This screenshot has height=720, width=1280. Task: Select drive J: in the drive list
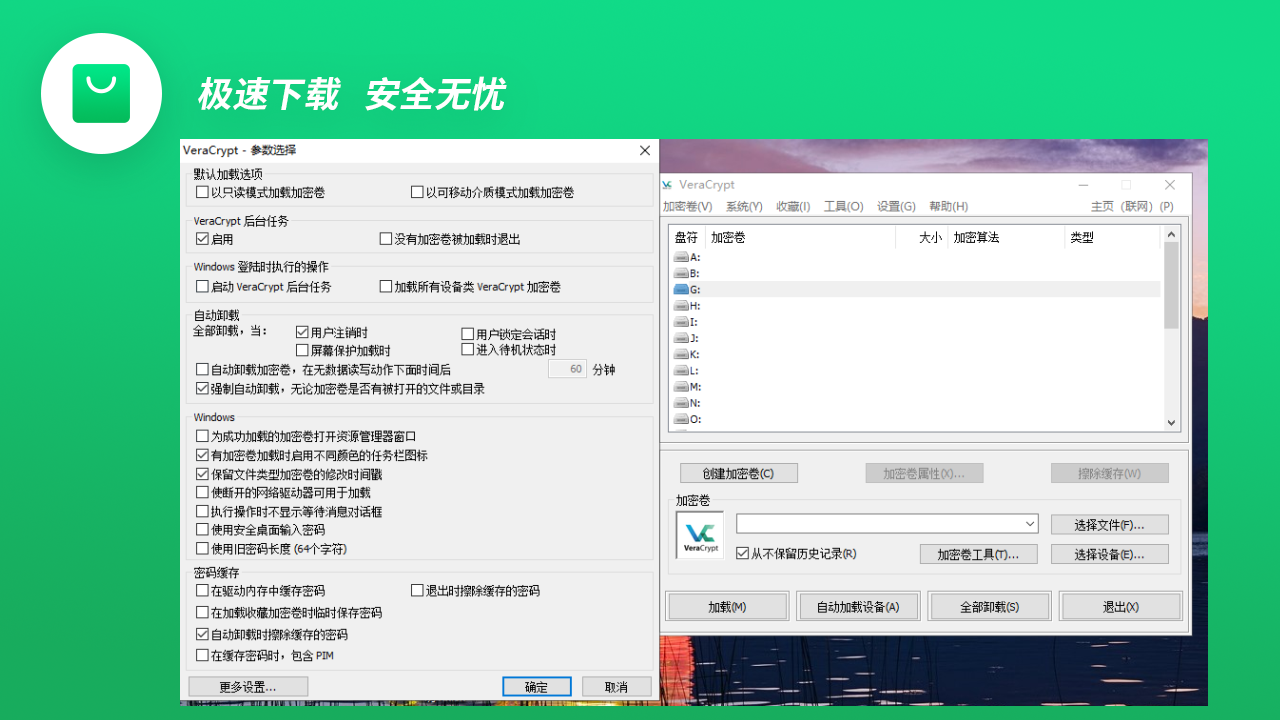tap(700, 338)
